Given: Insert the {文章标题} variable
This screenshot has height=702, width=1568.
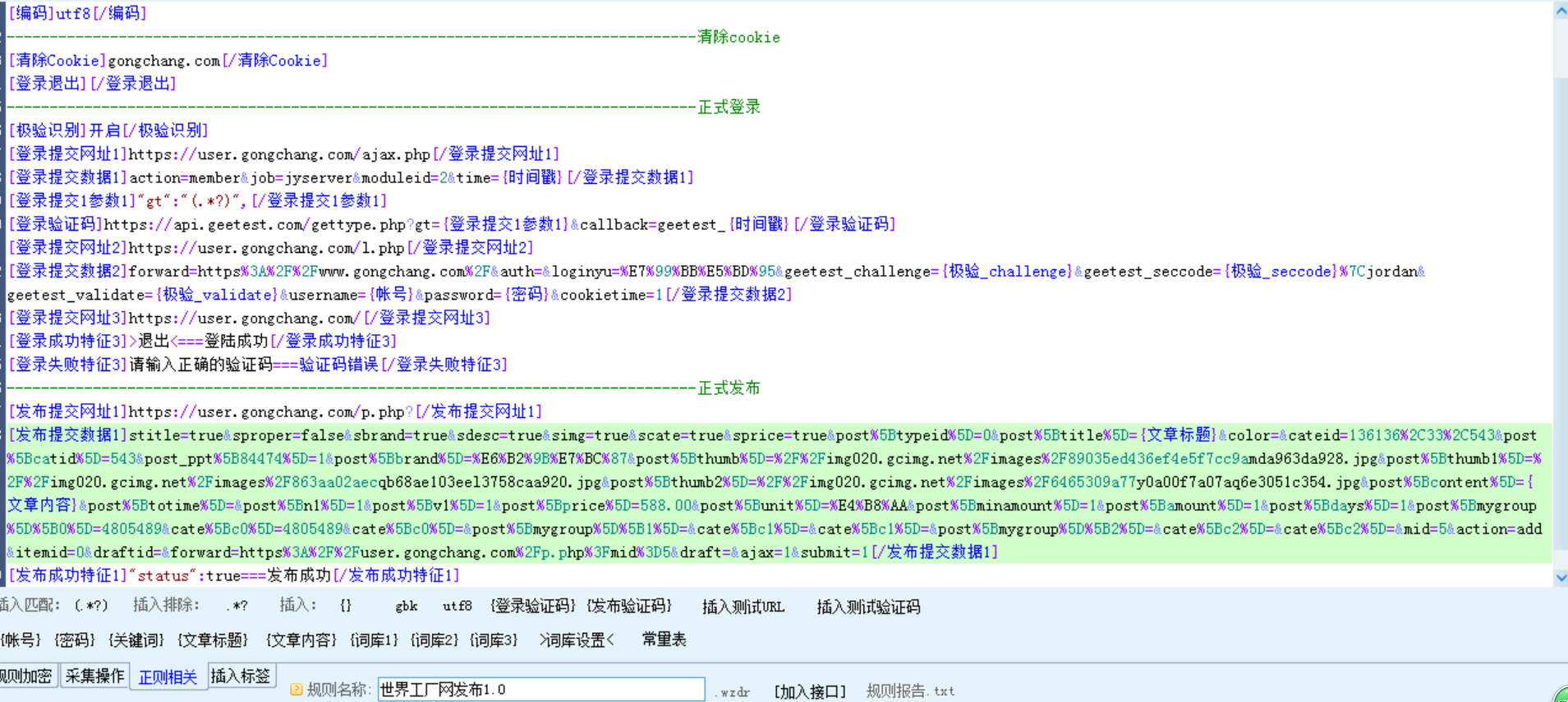Looking at the screenshot, I should click(212, 640).
